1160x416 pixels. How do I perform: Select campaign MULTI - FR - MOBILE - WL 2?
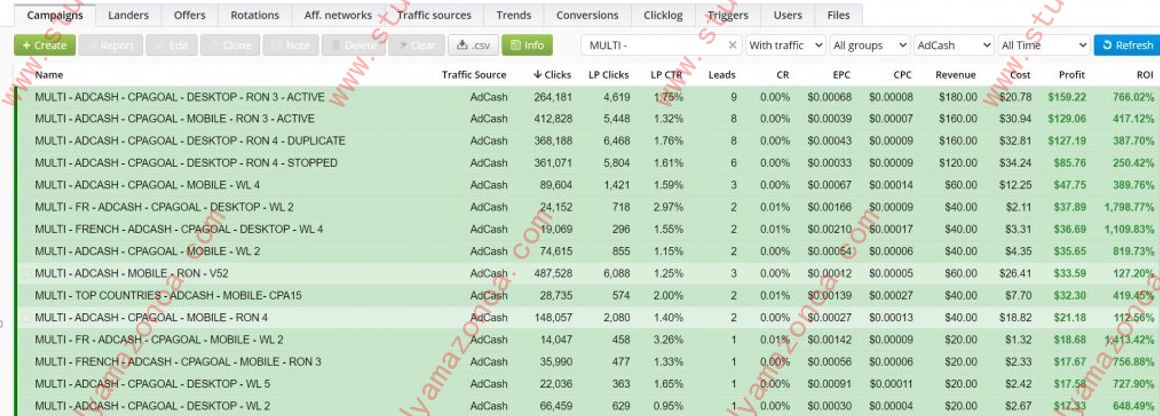coord(159,340)
